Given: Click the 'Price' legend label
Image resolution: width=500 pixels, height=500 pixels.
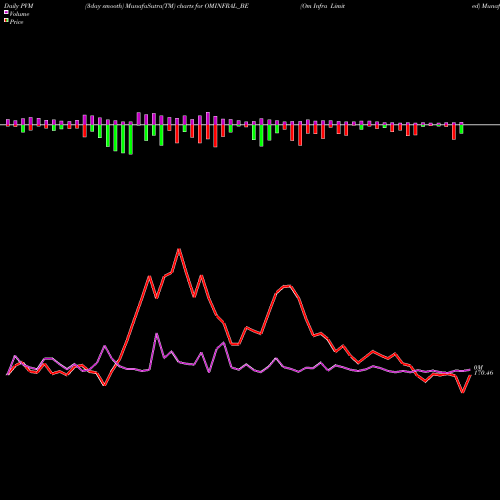Looking at the screenshot, I should coord(16,22).
